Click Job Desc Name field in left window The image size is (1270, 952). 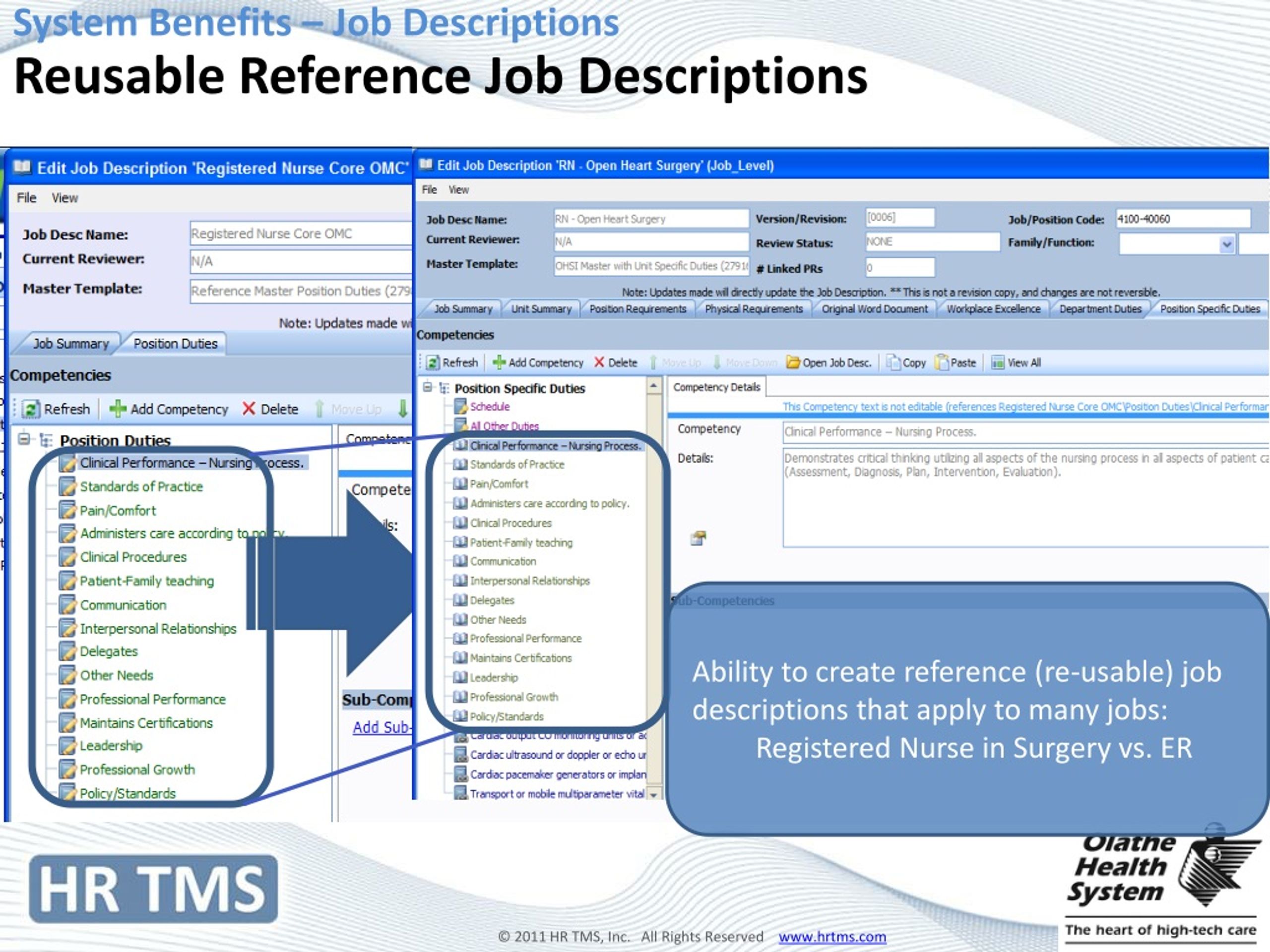click(x=301, y=234)
